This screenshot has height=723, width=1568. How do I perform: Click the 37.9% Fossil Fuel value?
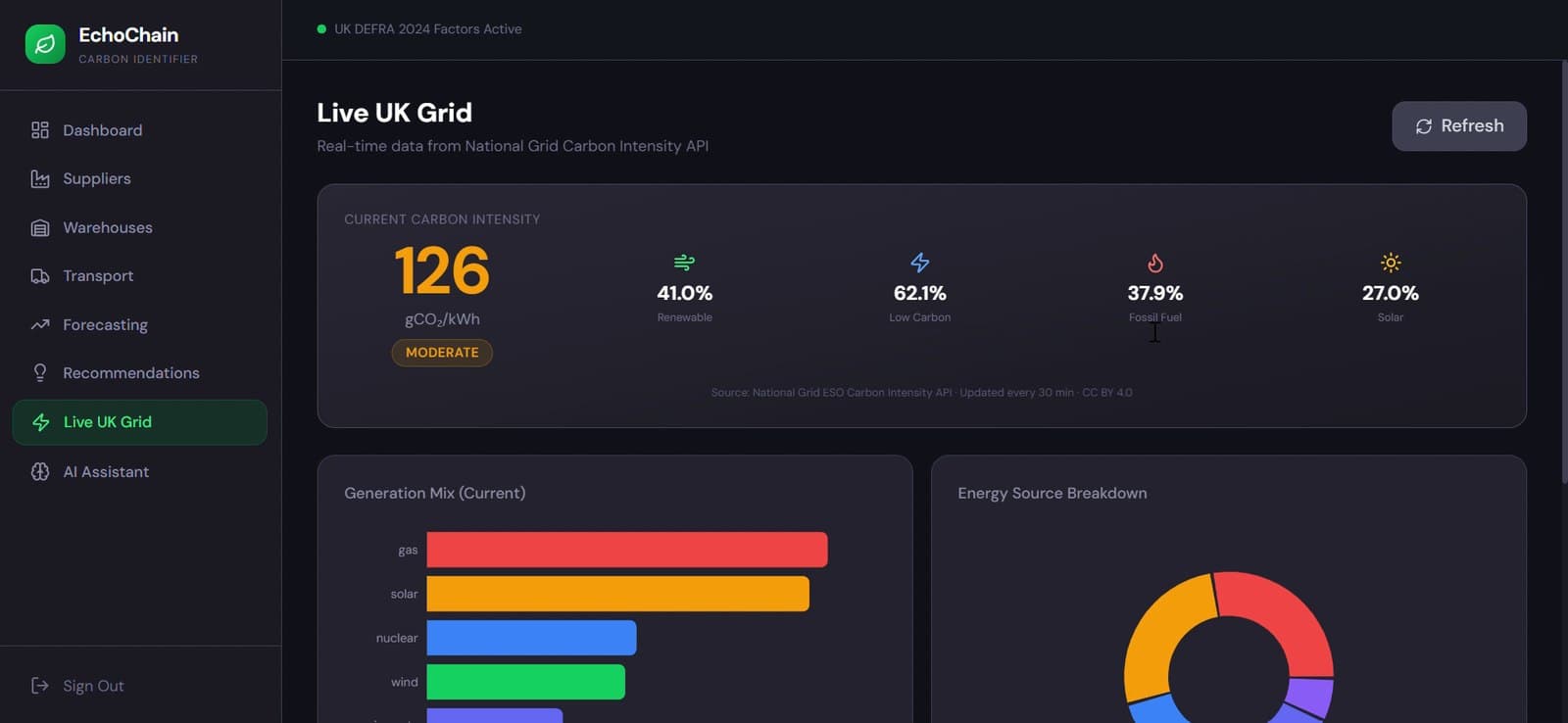[x=1155, y=293]
